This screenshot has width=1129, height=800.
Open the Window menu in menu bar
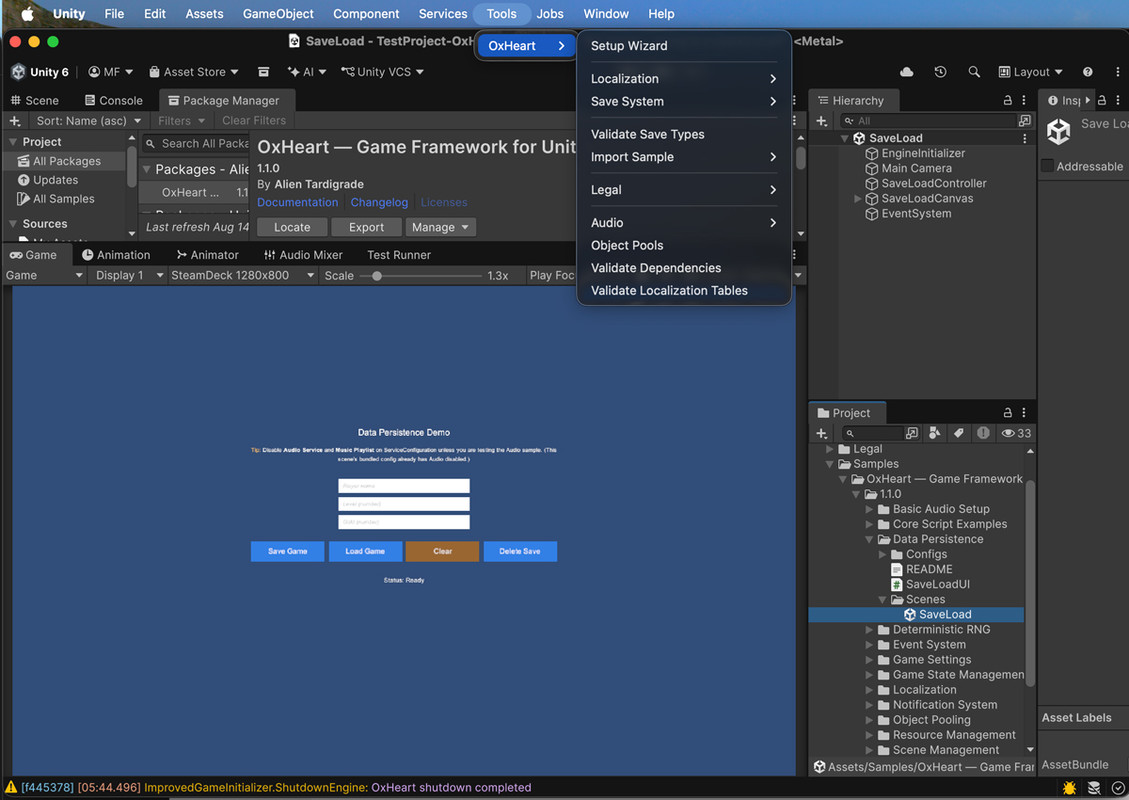606,14
